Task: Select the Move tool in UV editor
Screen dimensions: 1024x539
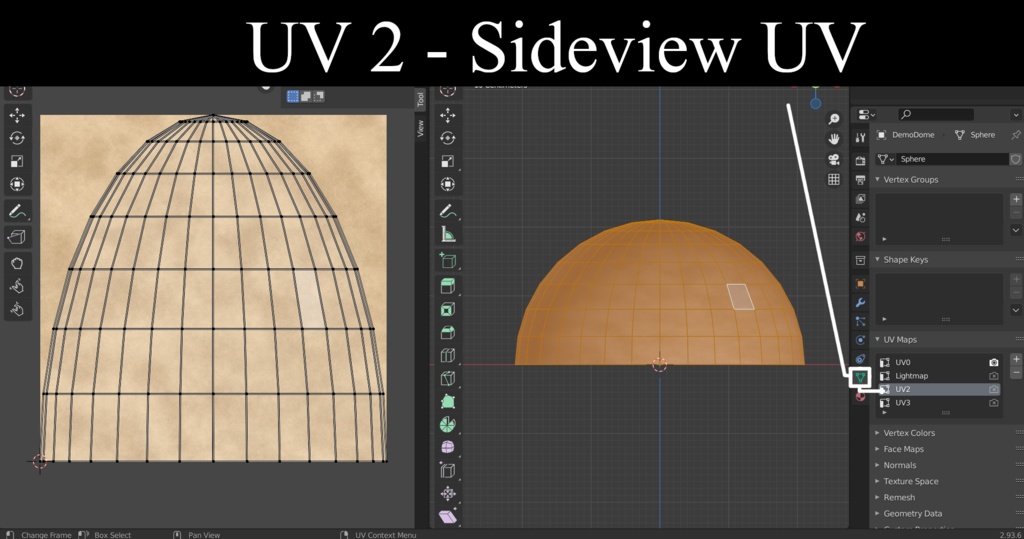Action: click(x=17, y=116)
